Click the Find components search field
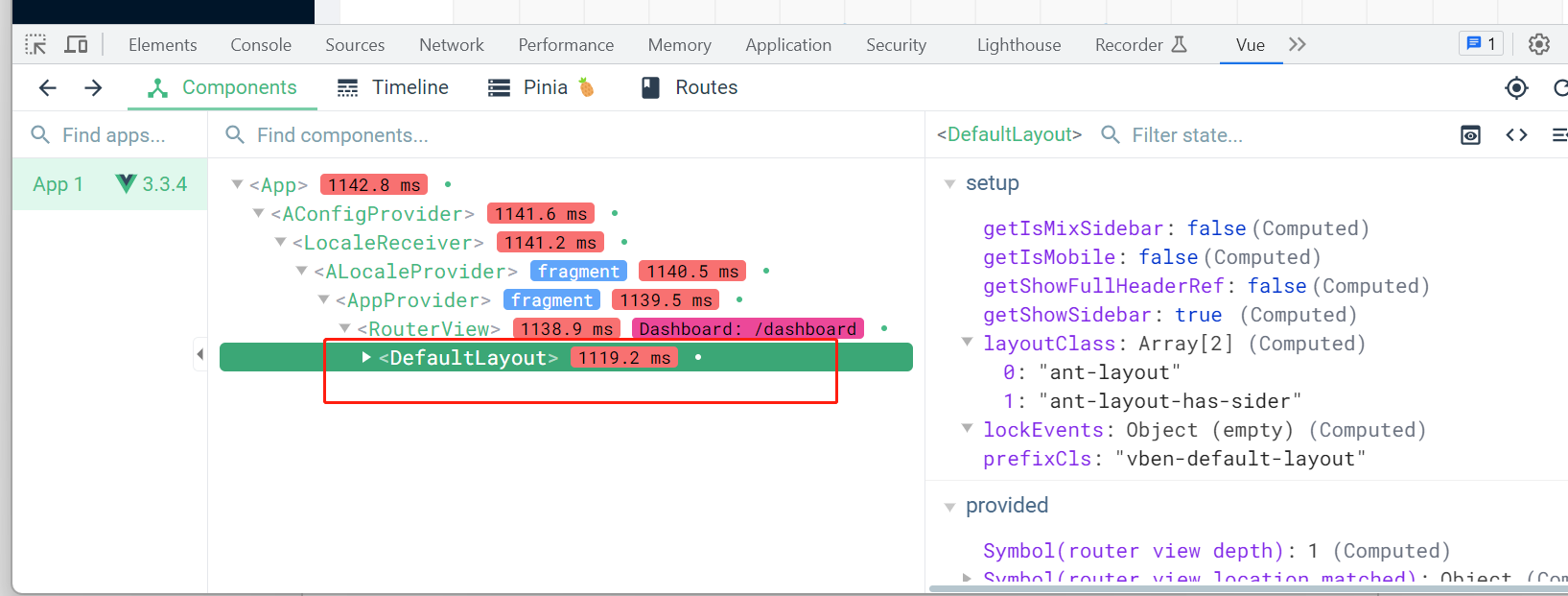 pos(566,135)
